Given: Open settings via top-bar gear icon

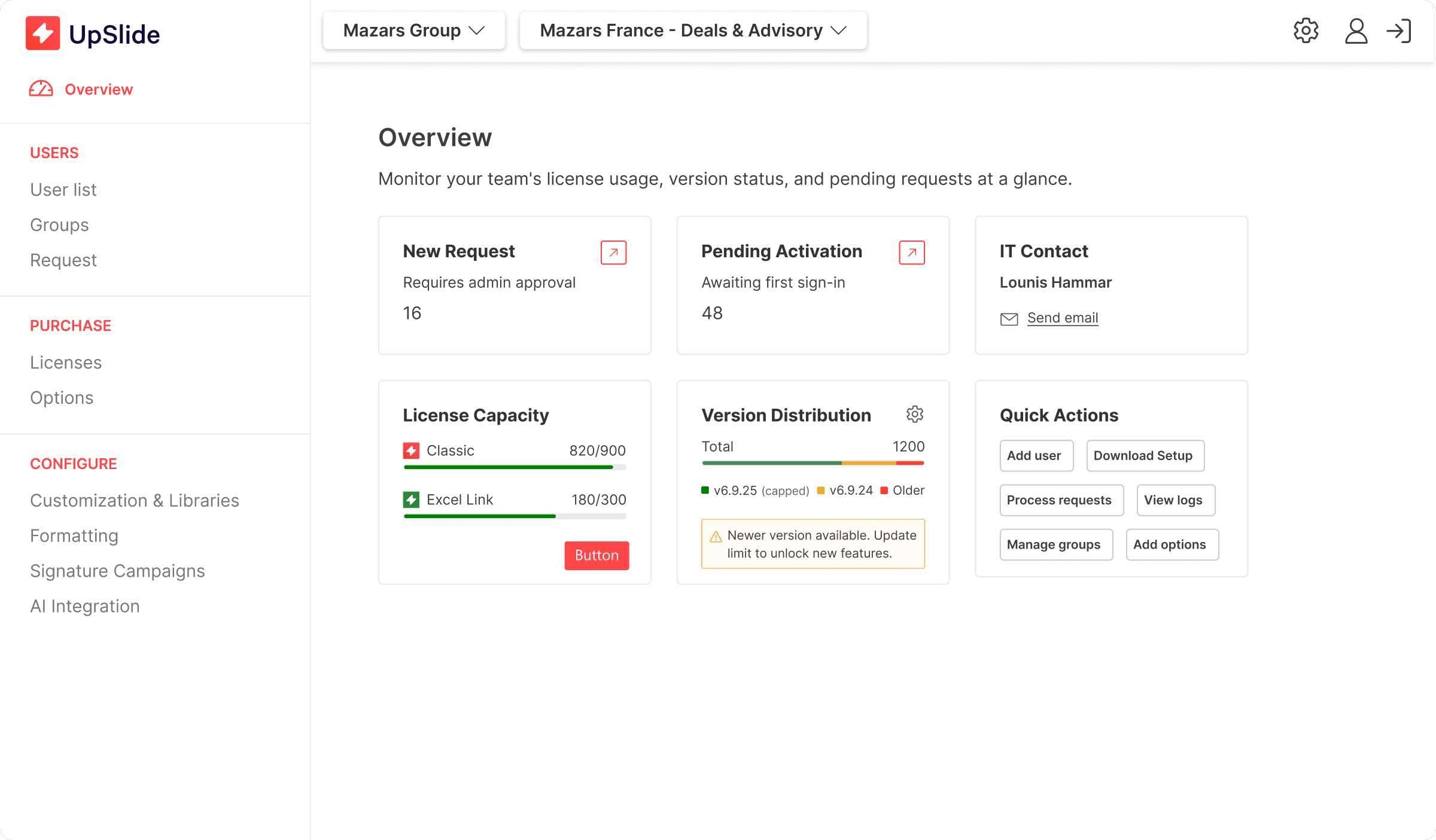Looking at the screenshot, I should tap(1306, 31).
